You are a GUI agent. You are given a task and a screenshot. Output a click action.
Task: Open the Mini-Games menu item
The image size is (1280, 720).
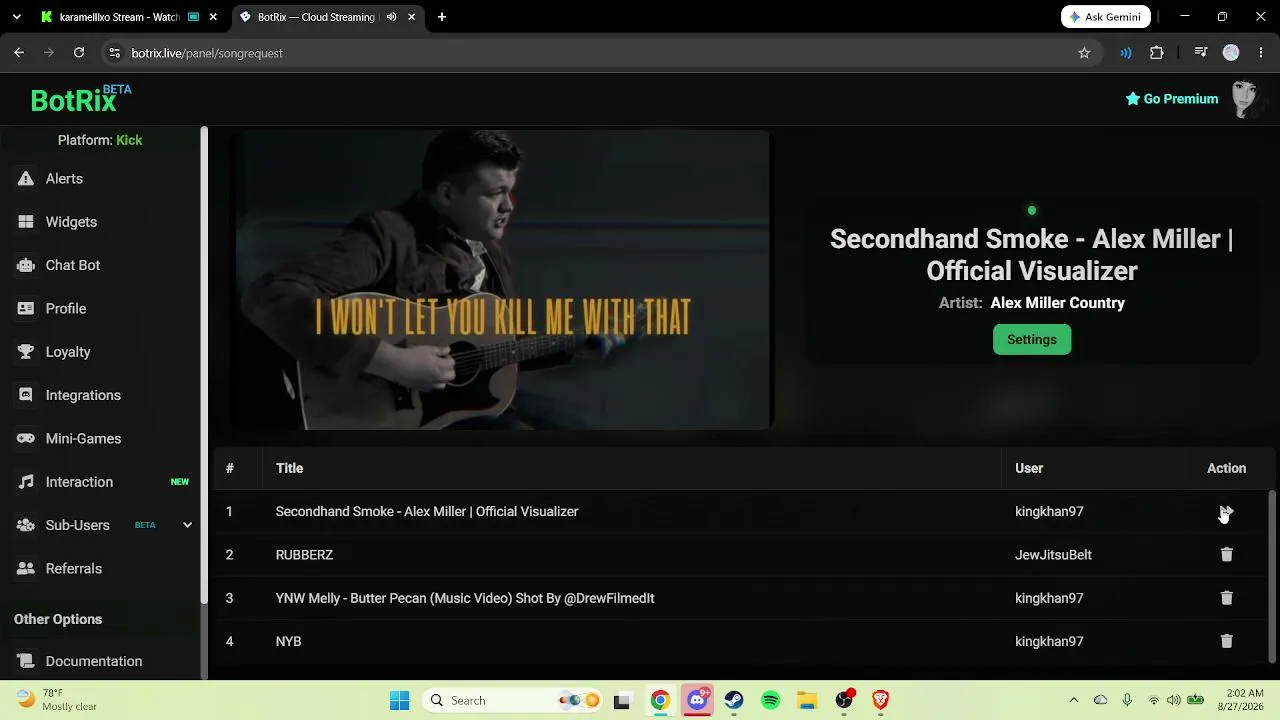click(x=83, y=439)
